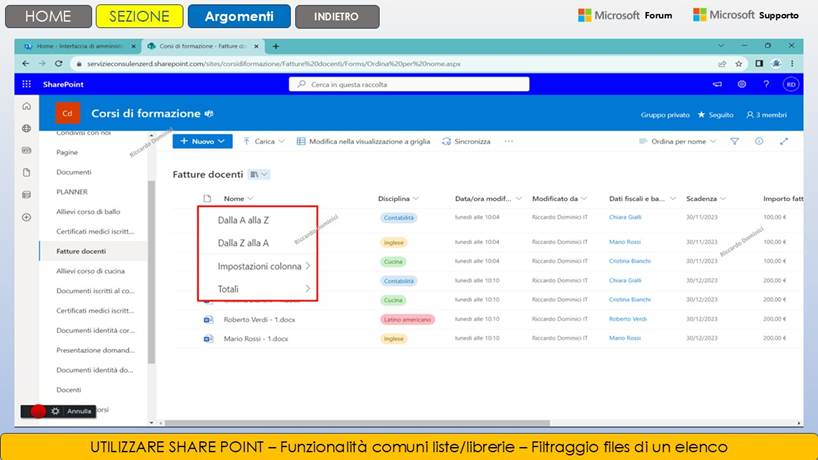The image size is (818, 460).
Task: Click the left navigation vertical scrollbar
Action: pyautogui.click(x=151, y=271)
